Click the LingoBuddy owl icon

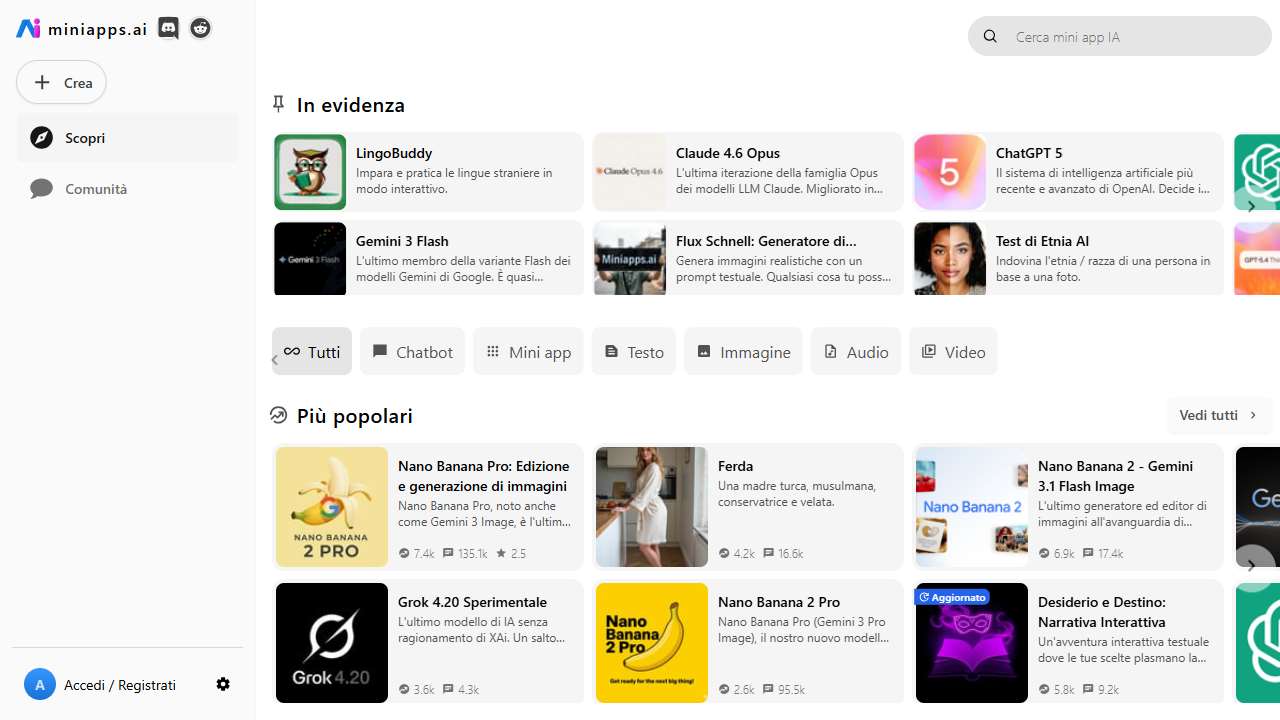pos(310,172)
